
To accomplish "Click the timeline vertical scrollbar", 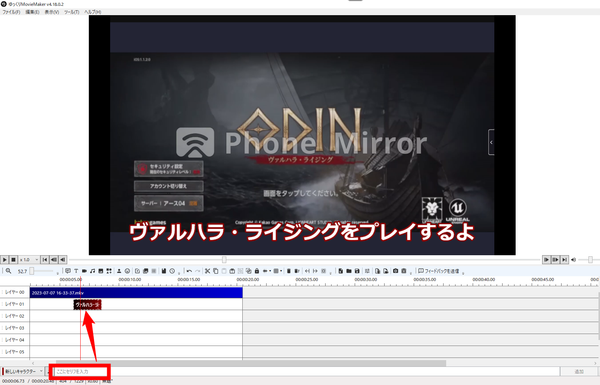I will pyautogui.click(x=598, y=316).
